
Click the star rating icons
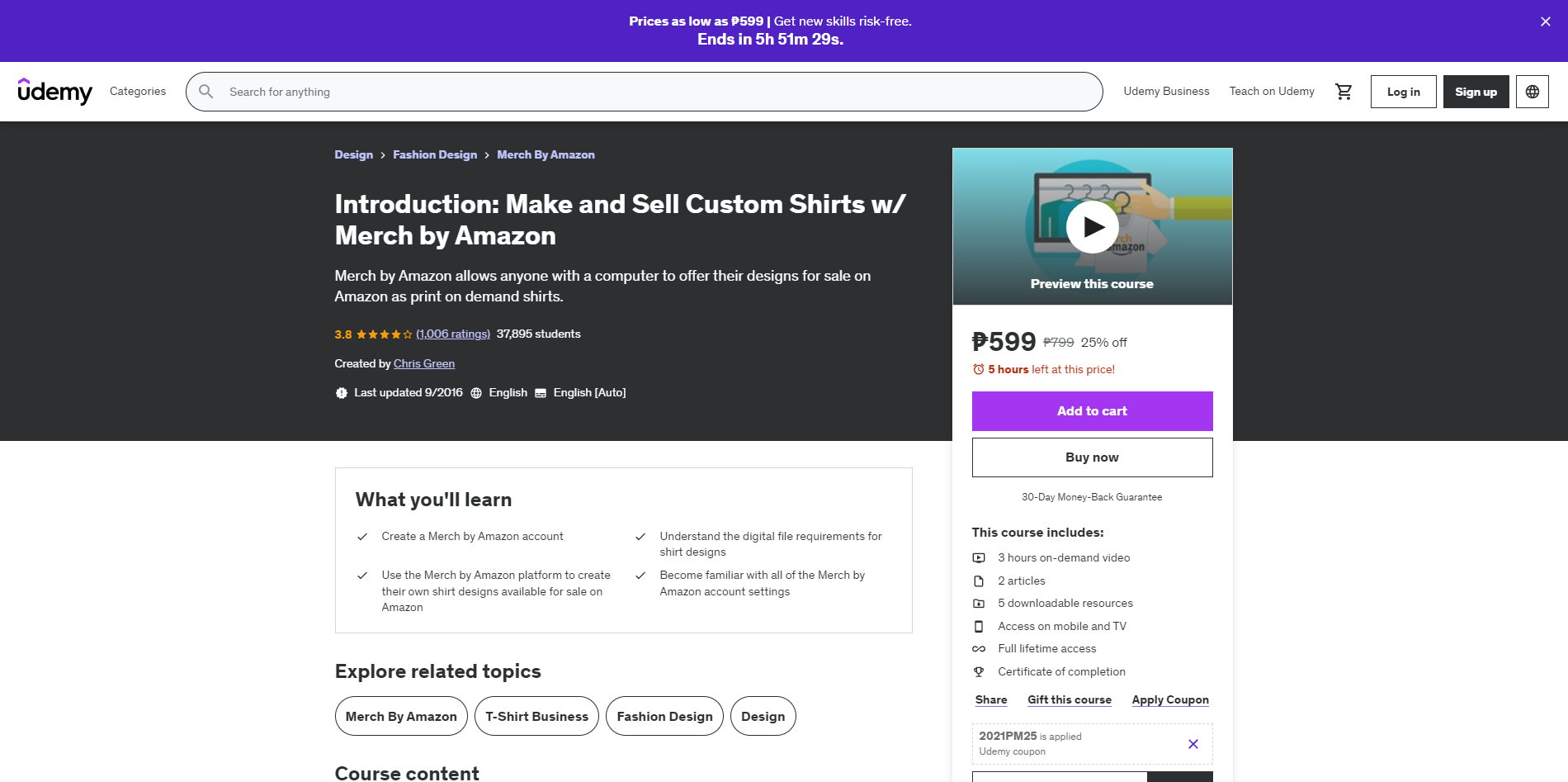[x=384, y=334]
